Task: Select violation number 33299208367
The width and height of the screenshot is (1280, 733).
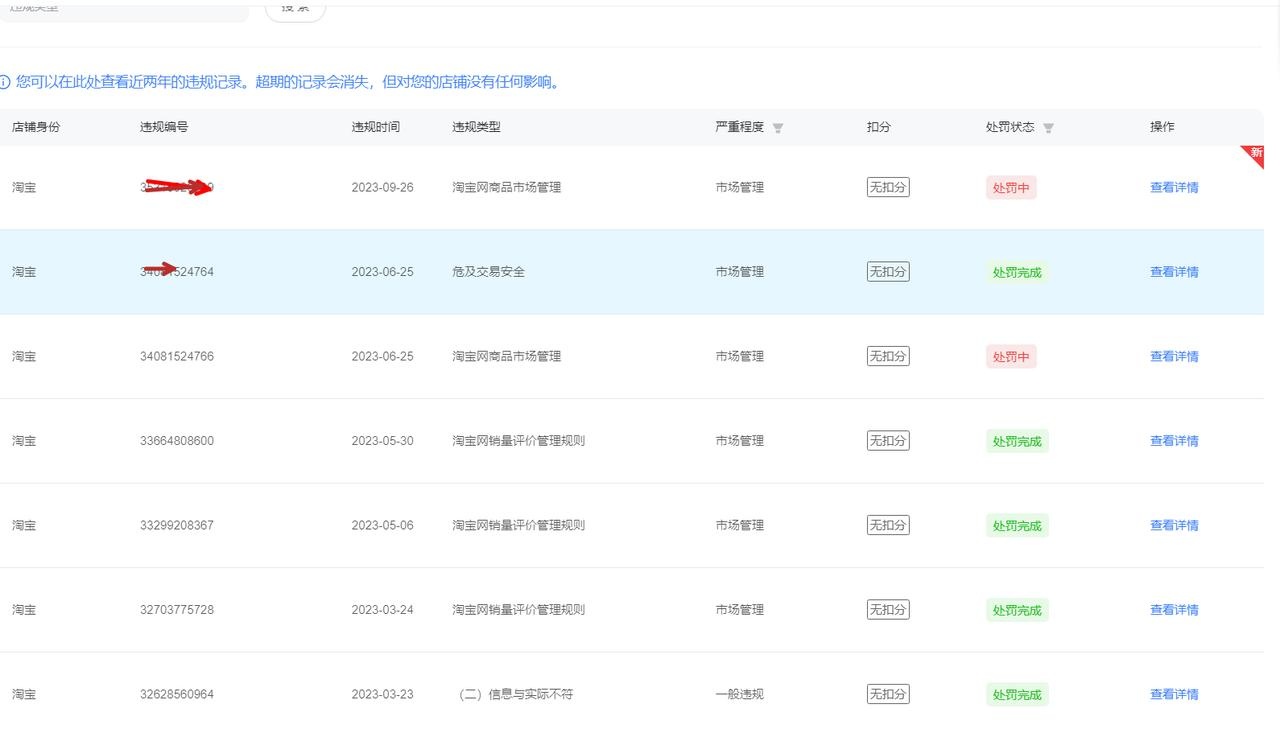Action: (x=177, y=525)
